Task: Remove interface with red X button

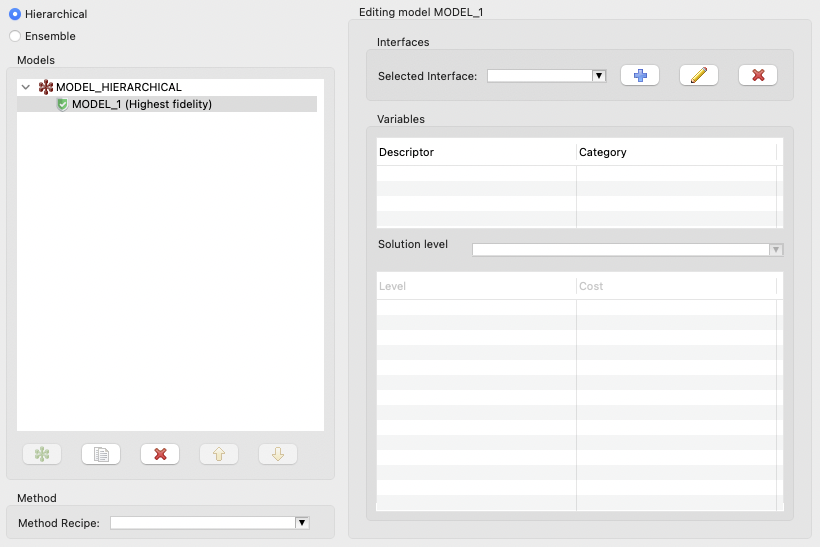Action: tap(758, 75)
